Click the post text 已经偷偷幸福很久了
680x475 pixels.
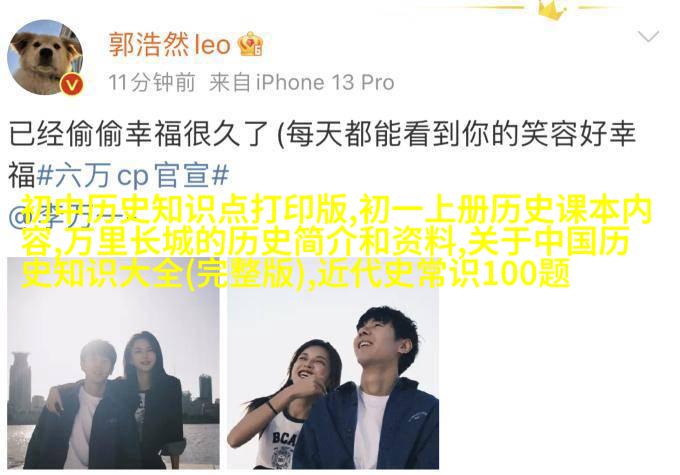tap(138, 133)
